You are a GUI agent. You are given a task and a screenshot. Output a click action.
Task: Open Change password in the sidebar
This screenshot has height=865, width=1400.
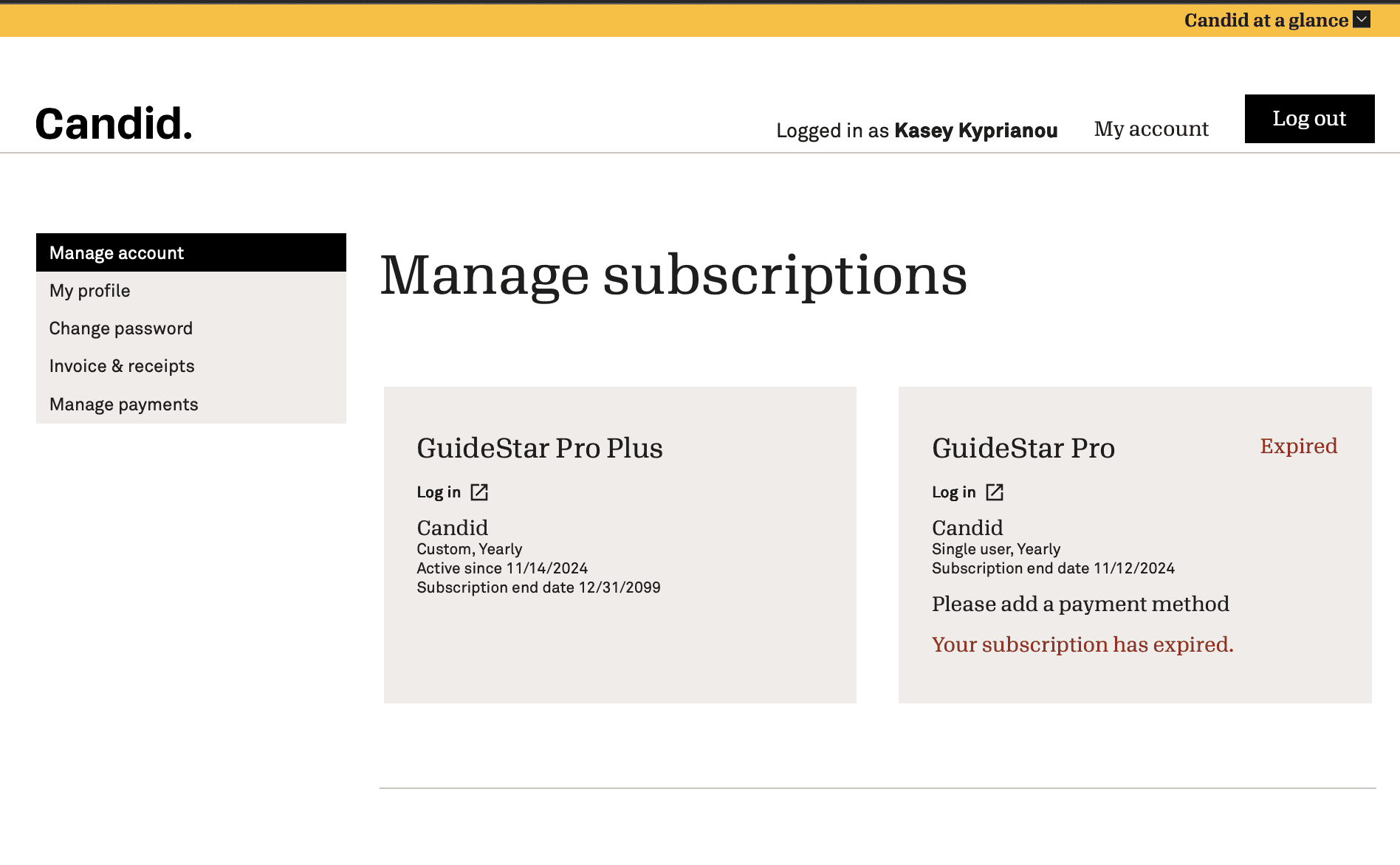click(191, 328)
